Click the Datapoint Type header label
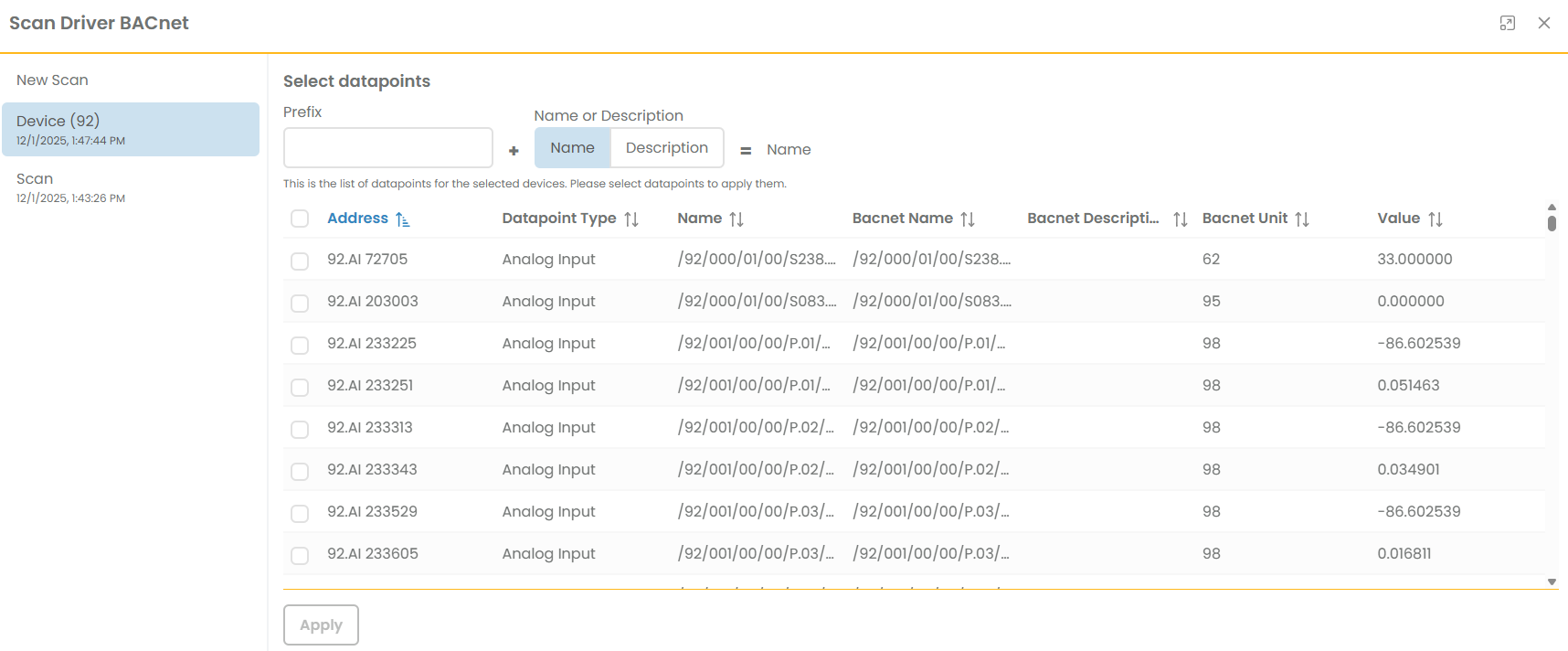 tap(559, 219)
